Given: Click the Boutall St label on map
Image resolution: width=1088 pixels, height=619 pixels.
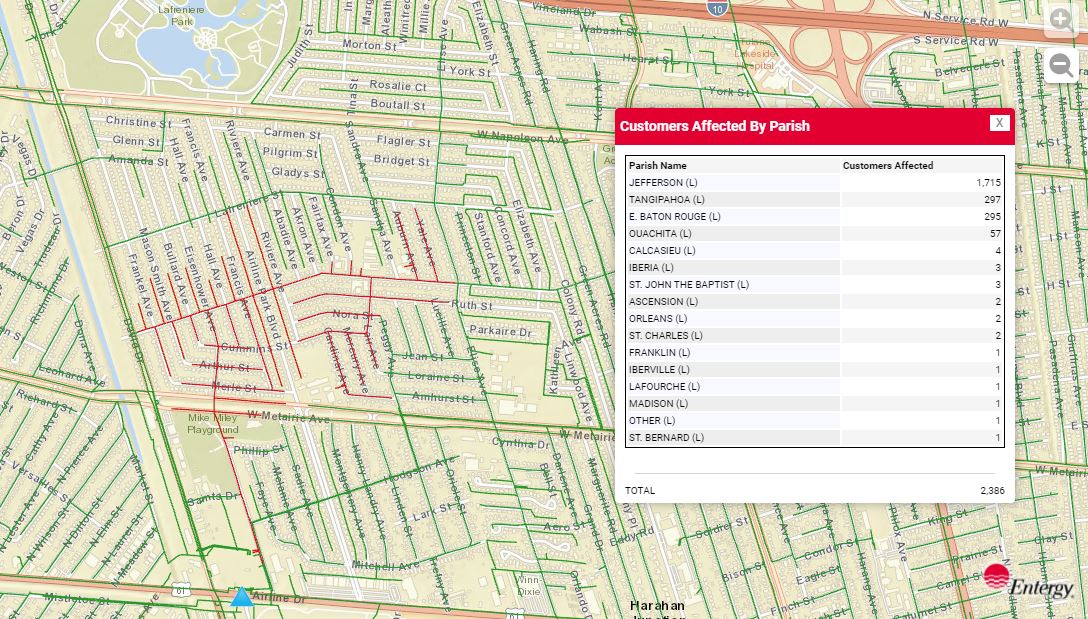Looking at the screenshot, I should coord(398,105).
